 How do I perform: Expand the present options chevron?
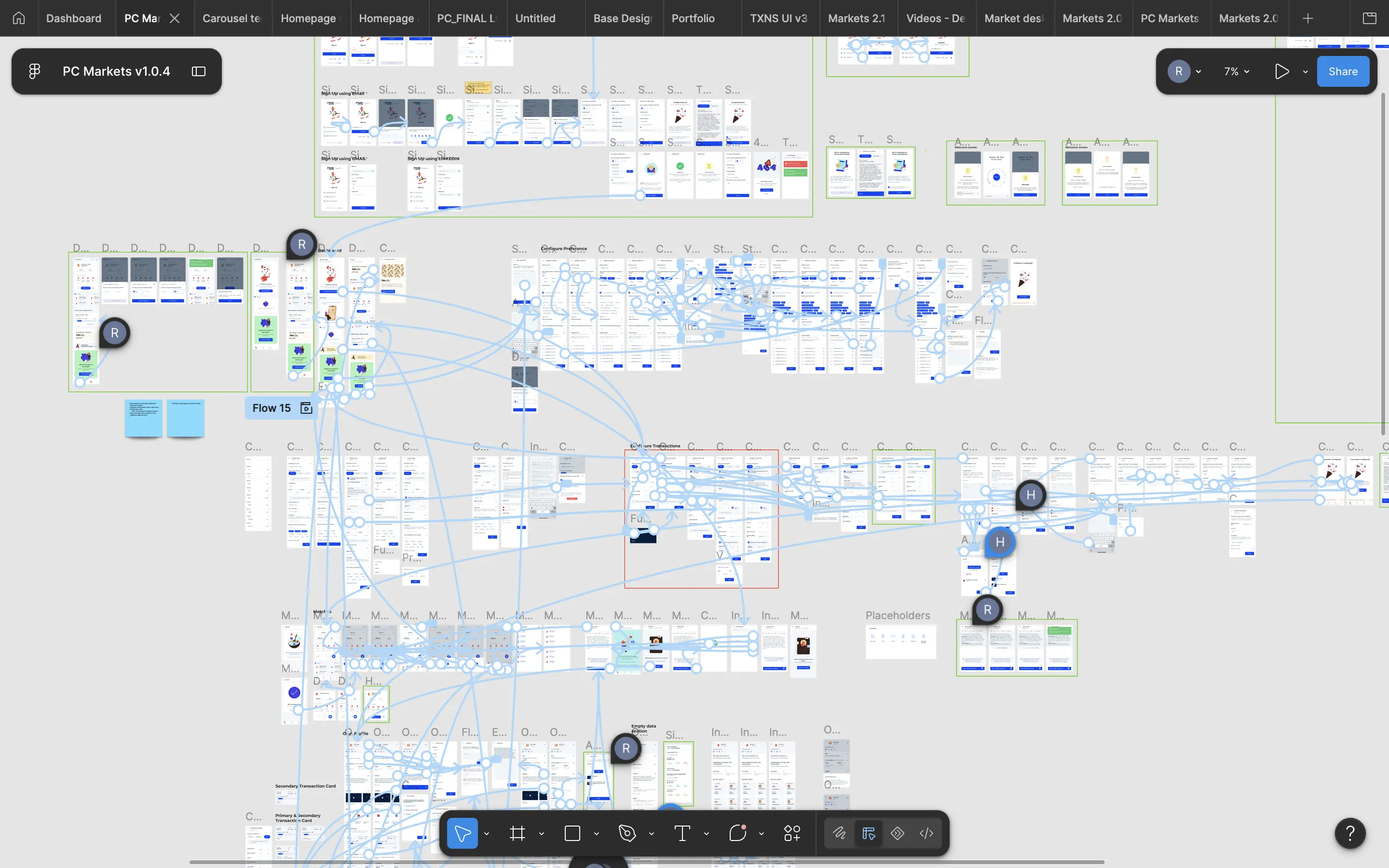1305,72
